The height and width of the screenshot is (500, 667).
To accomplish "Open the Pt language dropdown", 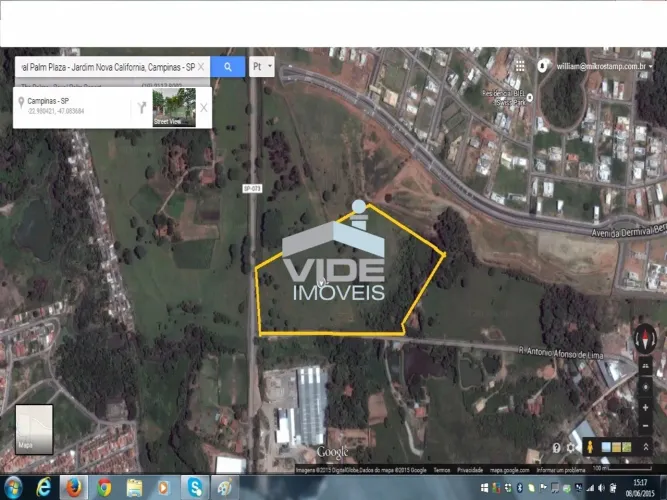I will (262, 66).
